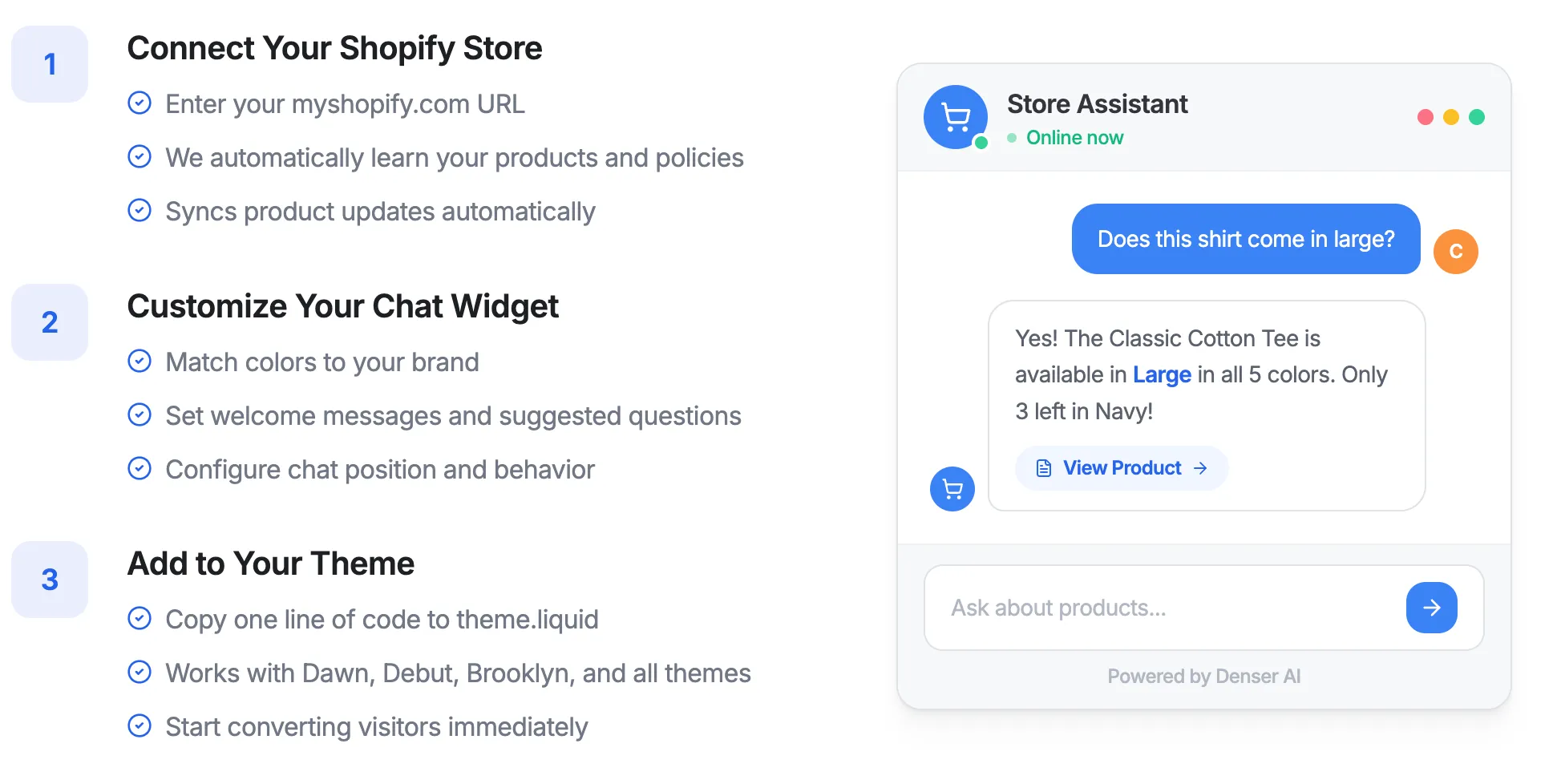Screen dimensions: 1557x784
Task: Click the send arrow in the chat input
Action: pyautogui.click(x=1431, y=608)
